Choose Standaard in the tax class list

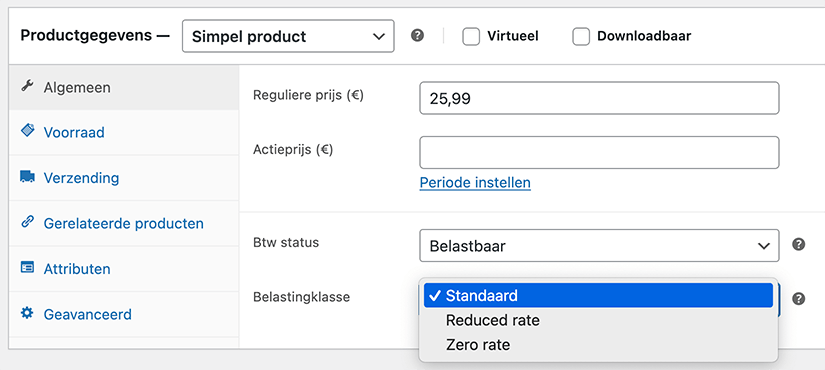click(x=598, y=296)
